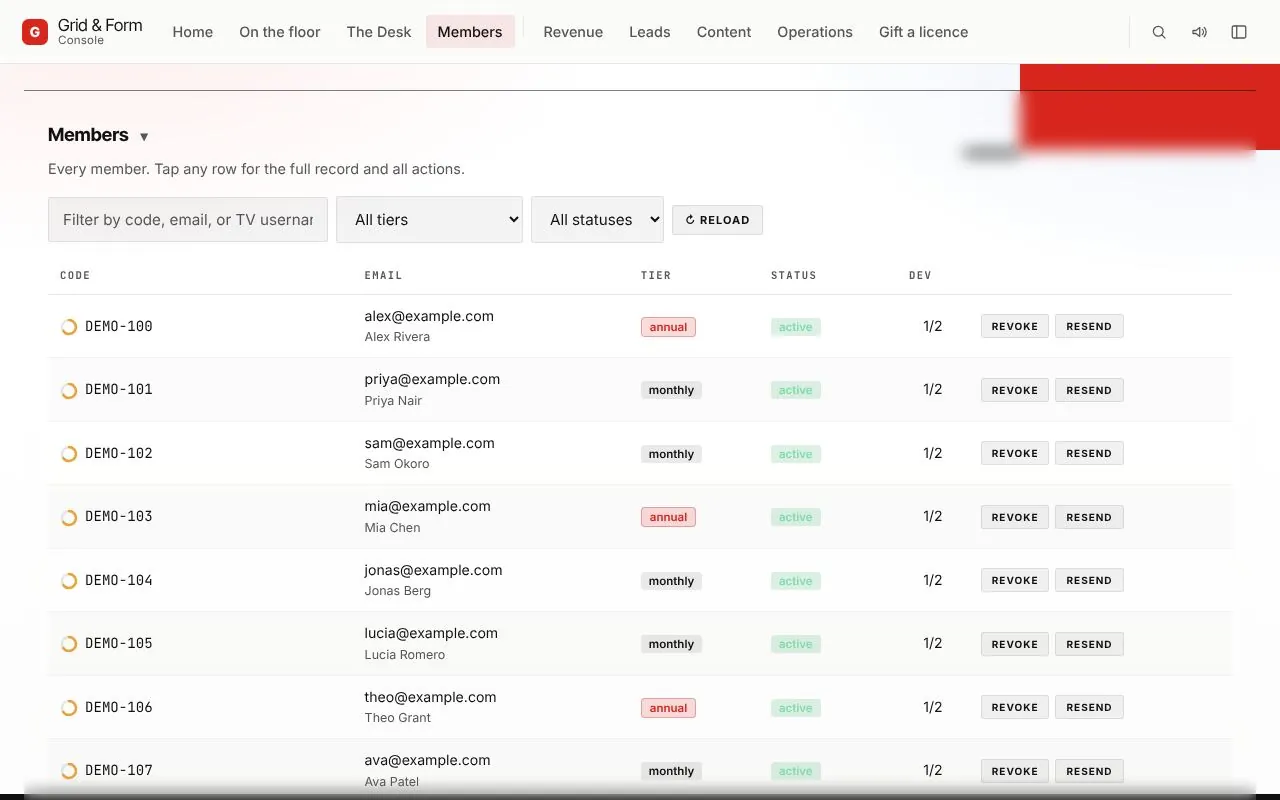
Task: Go to Operations
Action: pos(815,32)
